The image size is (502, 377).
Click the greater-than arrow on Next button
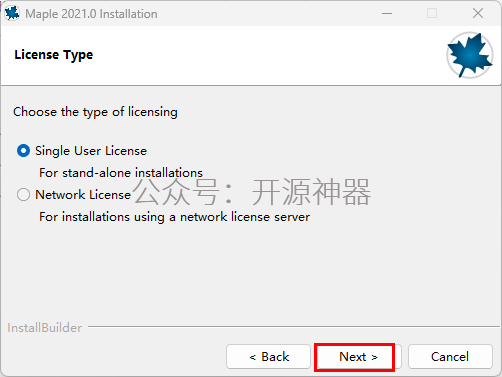pyautogui.click(x=374, y=357)
